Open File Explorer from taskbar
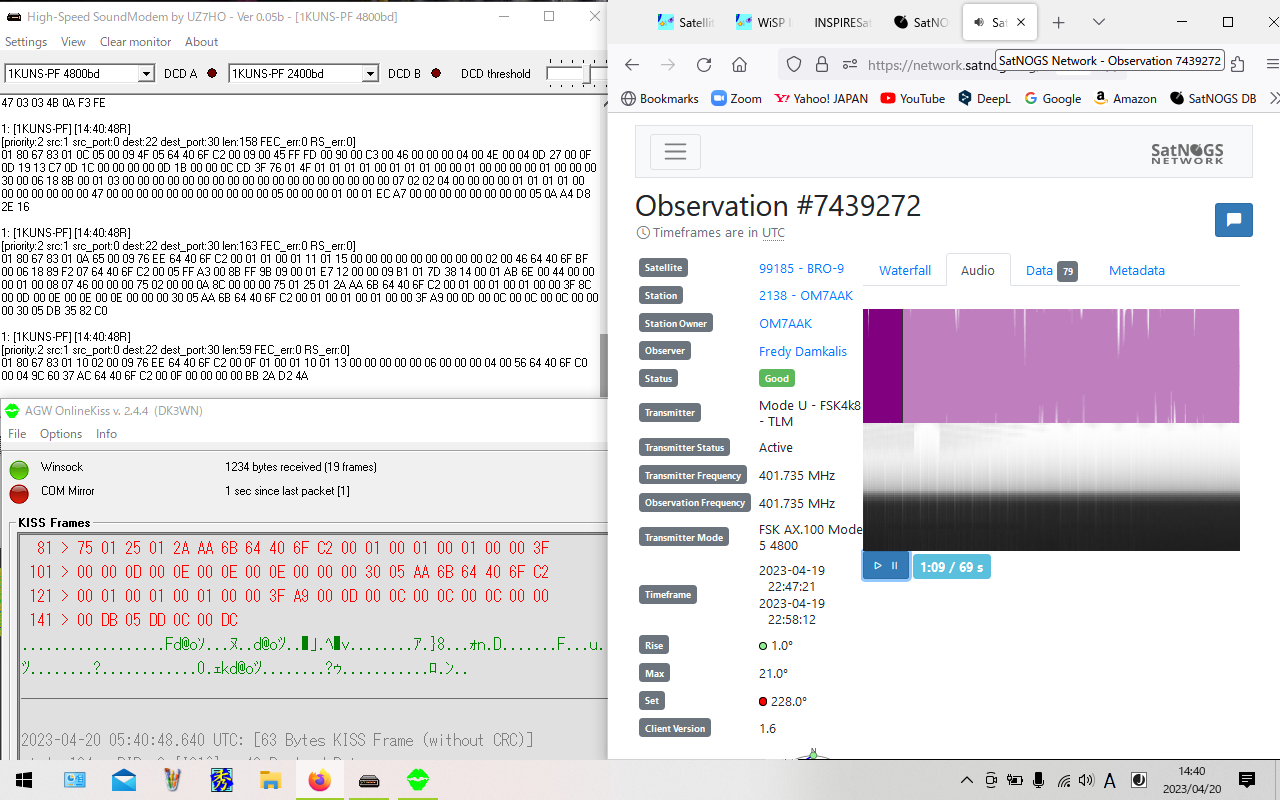 click(x=271, y=780)
